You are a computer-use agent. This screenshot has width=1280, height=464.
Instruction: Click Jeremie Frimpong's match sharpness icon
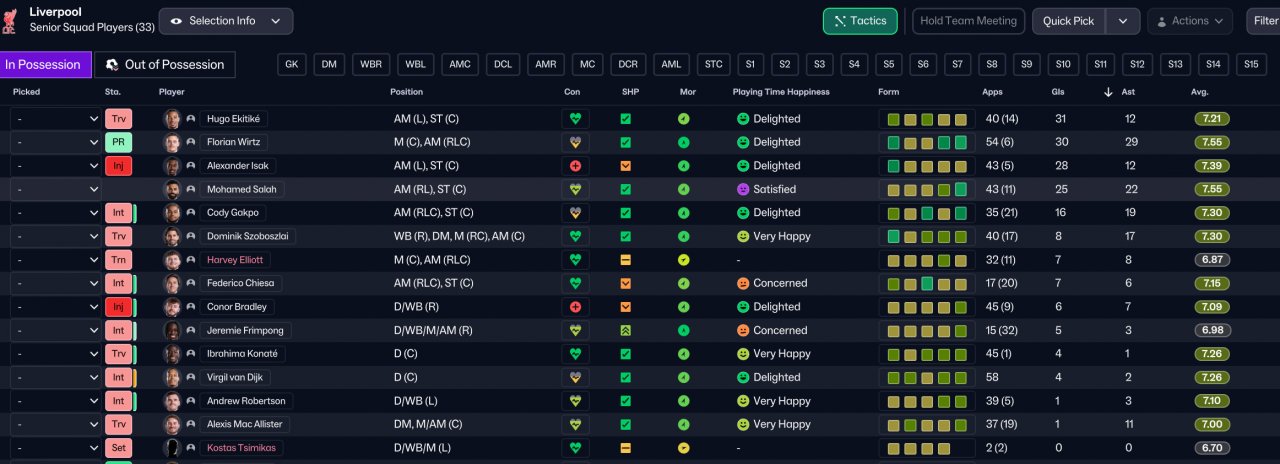(x=626, y=331)
